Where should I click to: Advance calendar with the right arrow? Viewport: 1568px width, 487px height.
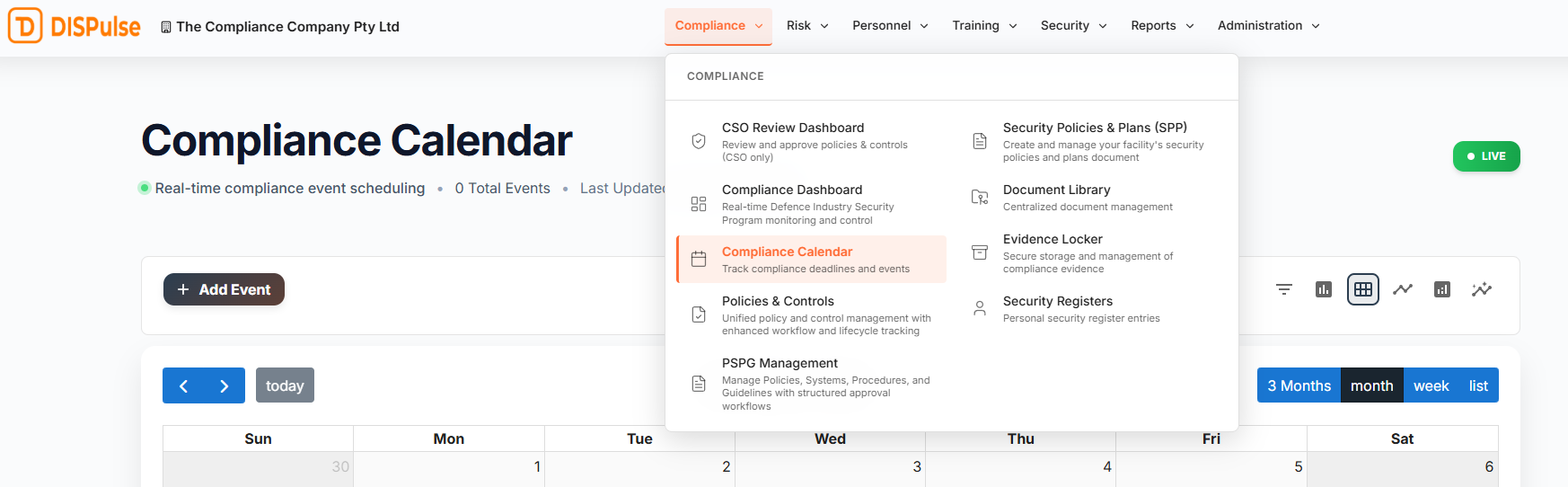pyautogui.click(x=225, y=385)
